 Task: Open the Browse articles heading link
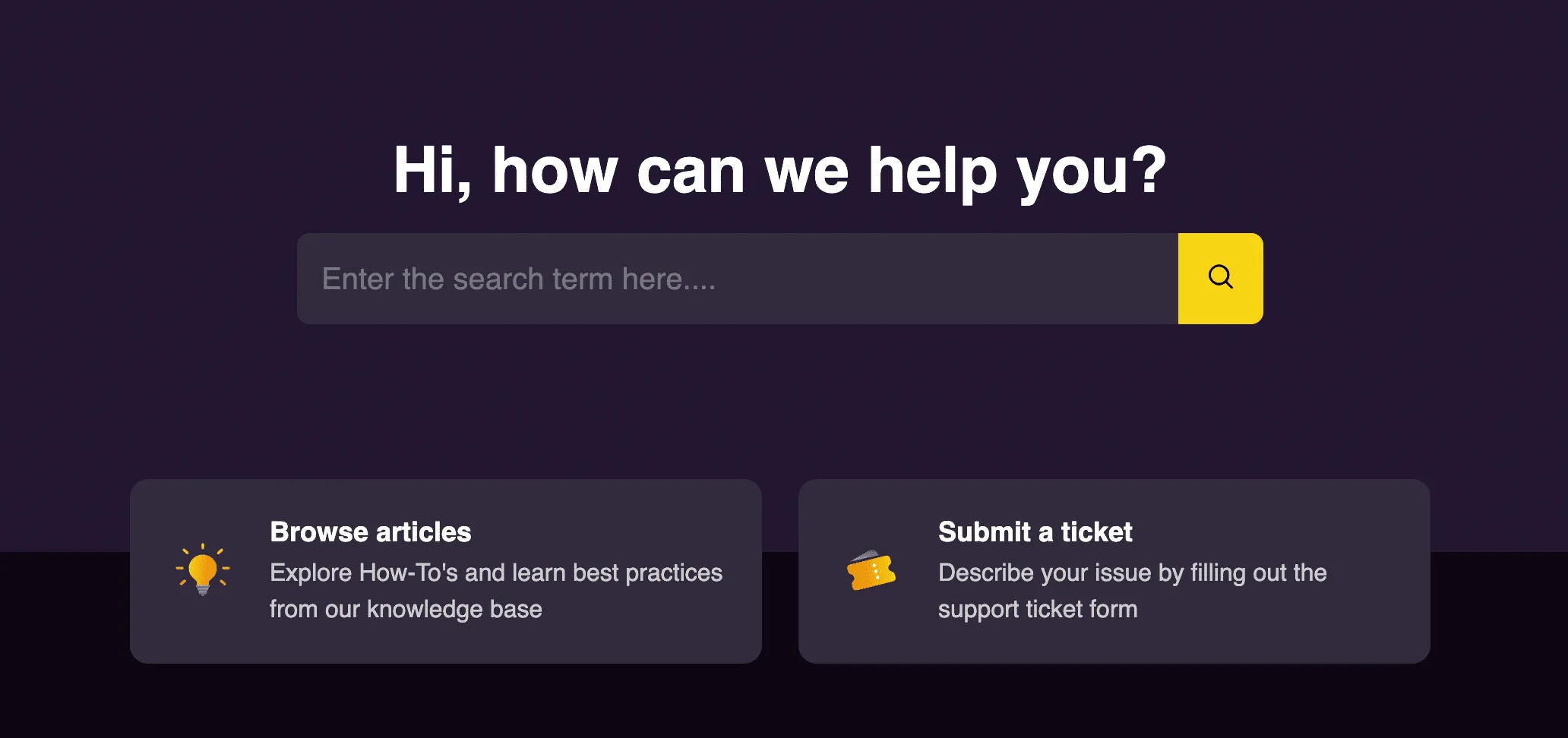[371, 532]
